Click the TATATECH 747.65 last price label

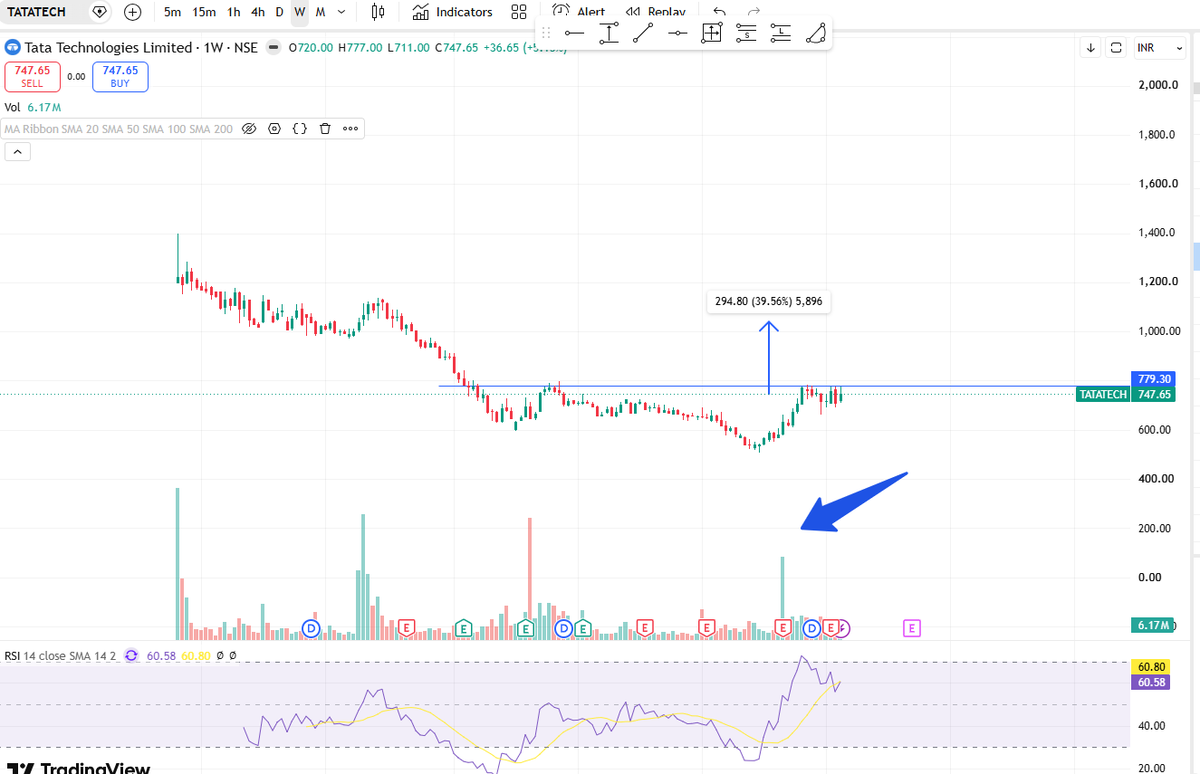click(1126, 395)
